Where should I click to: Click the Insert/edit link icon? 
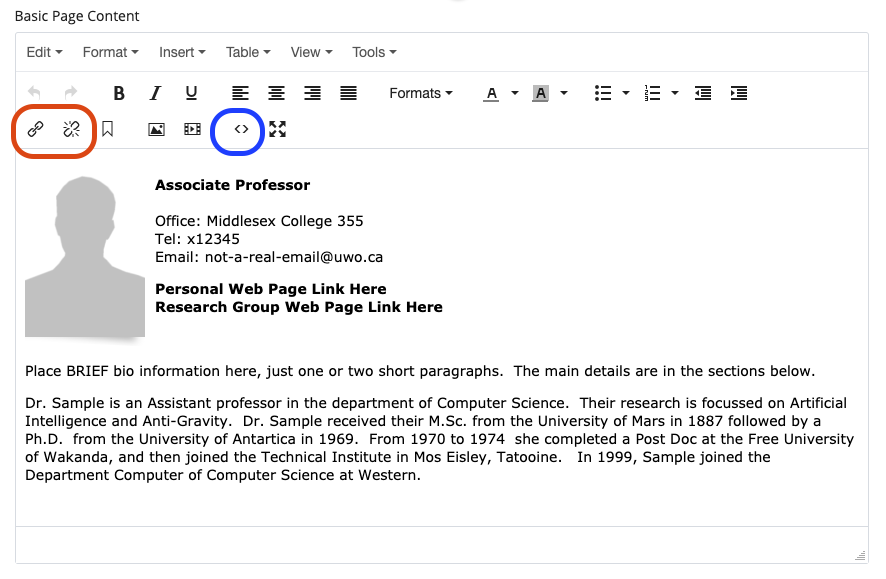click(35, 129)
